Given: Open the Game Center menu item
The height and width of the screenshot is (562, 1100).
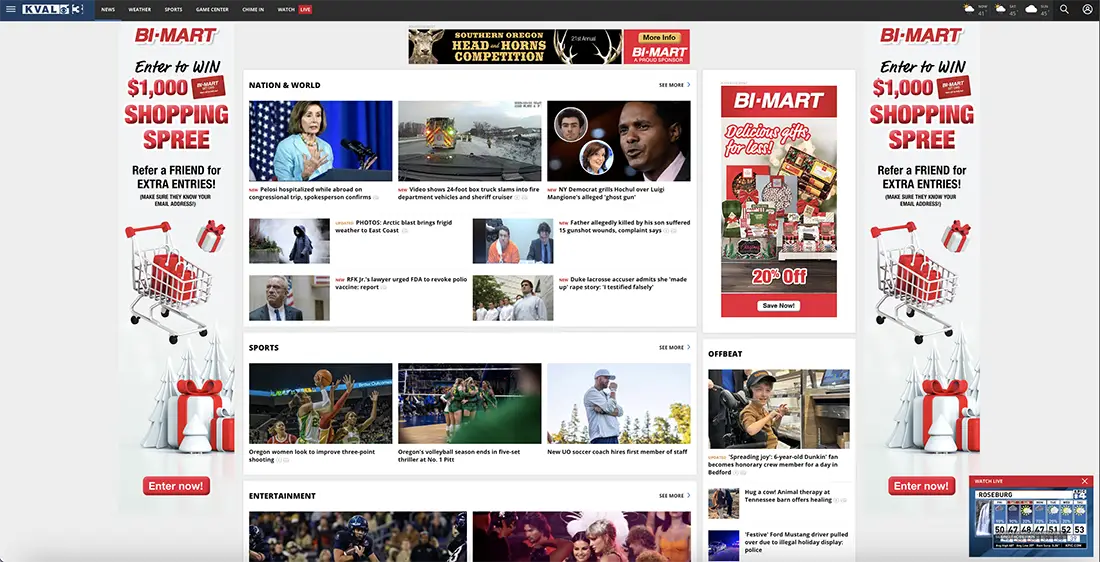Looking at the screenshot, I should coord(212,9).
